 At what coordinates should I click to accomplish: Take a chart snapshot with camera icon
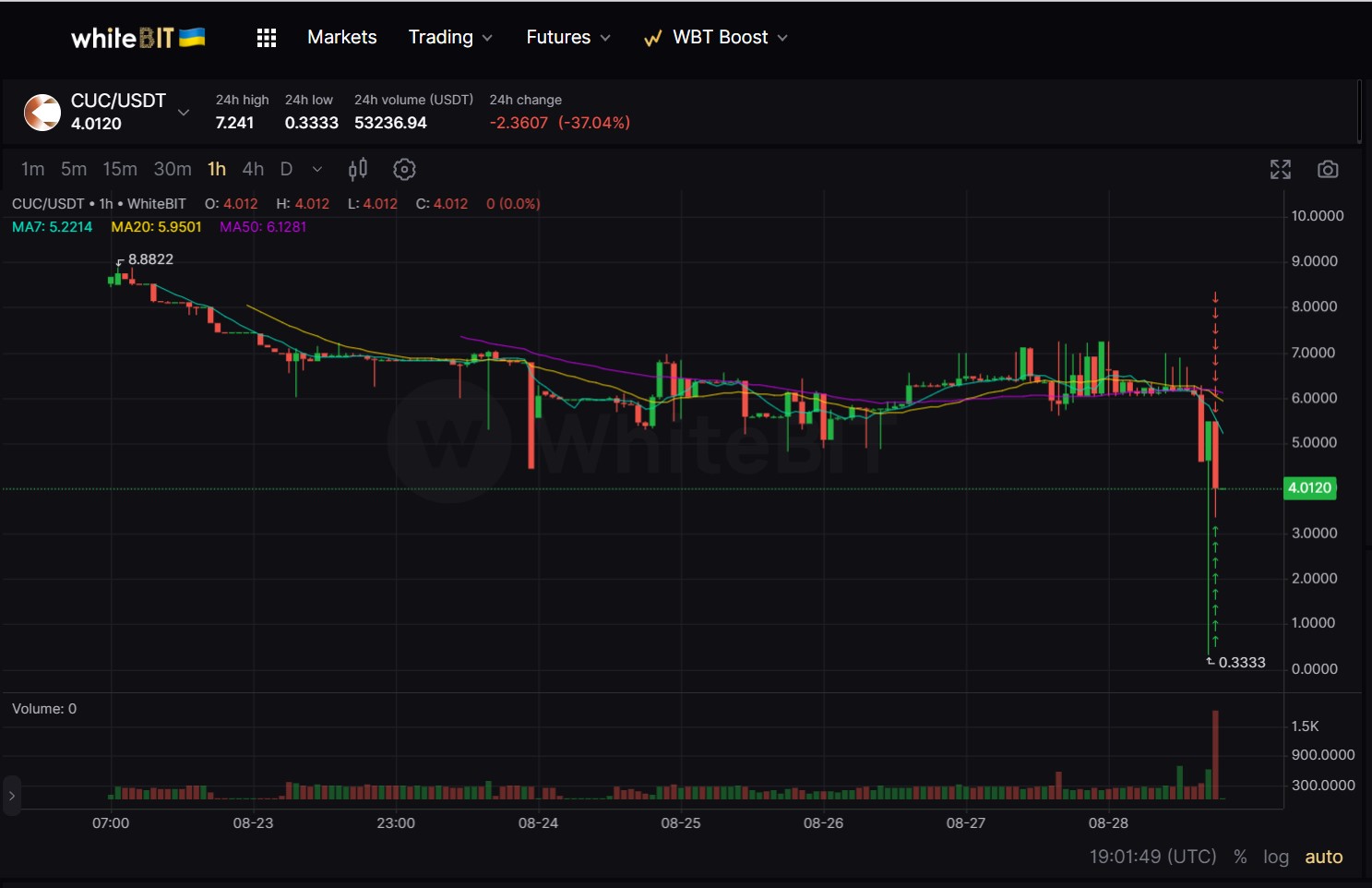tap(1327, 169)
